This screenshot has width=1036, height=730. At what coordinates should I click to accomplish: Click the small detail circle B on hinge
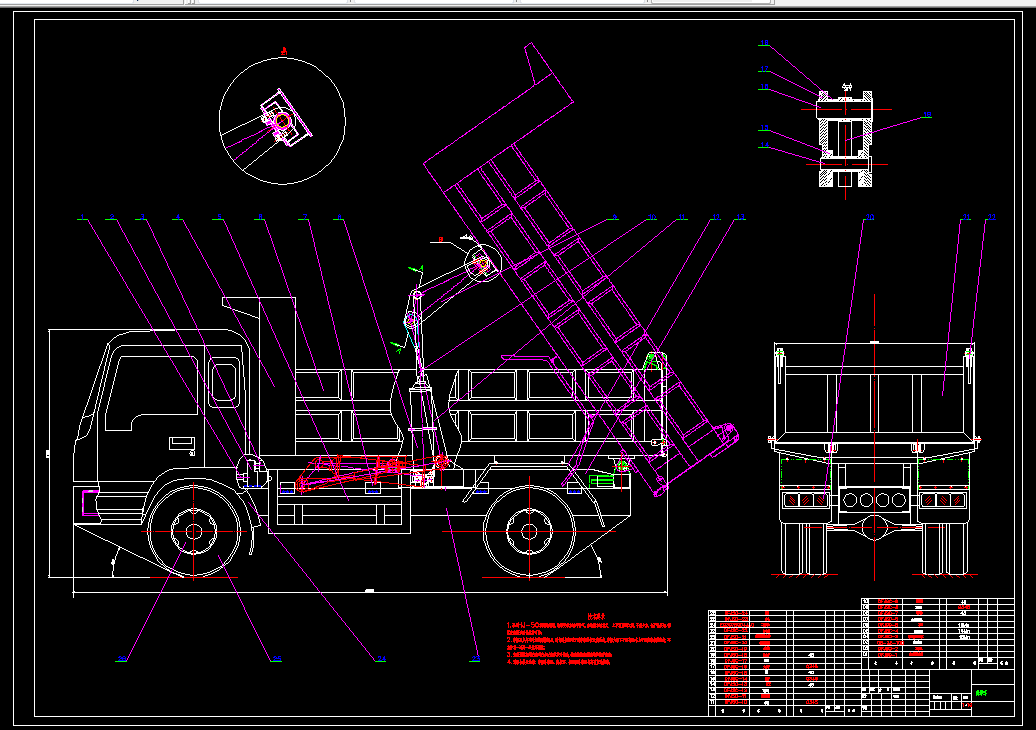[483, 263]
